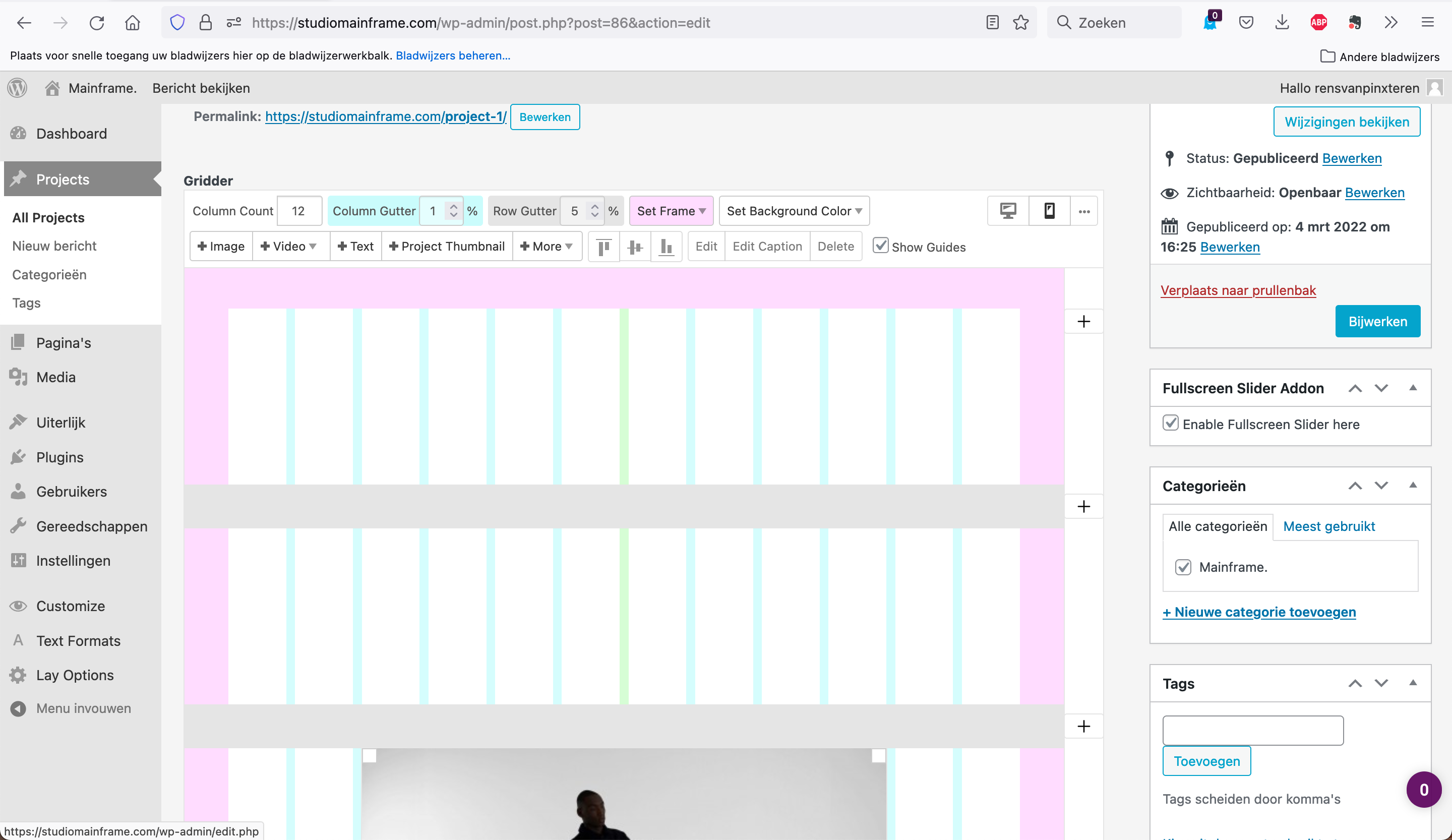Click into the Tags text field

(x=1253, y=731)
